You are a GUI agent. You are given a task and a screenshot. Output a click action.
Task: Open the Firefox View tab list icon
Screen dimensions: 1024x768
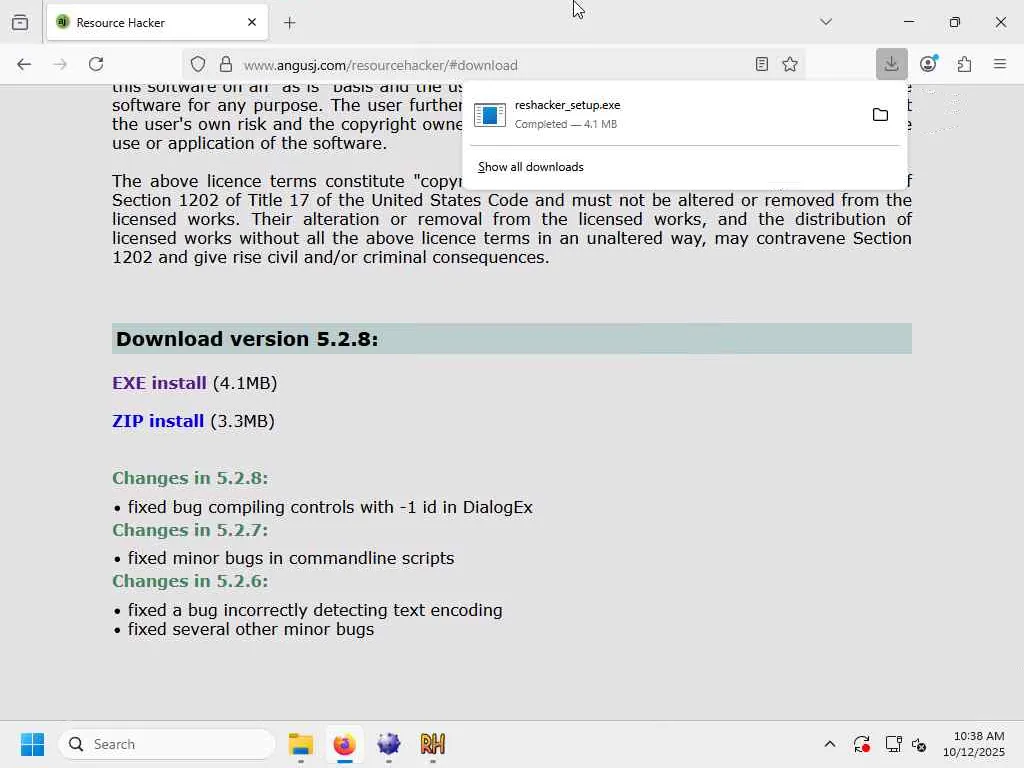[20, 22]
